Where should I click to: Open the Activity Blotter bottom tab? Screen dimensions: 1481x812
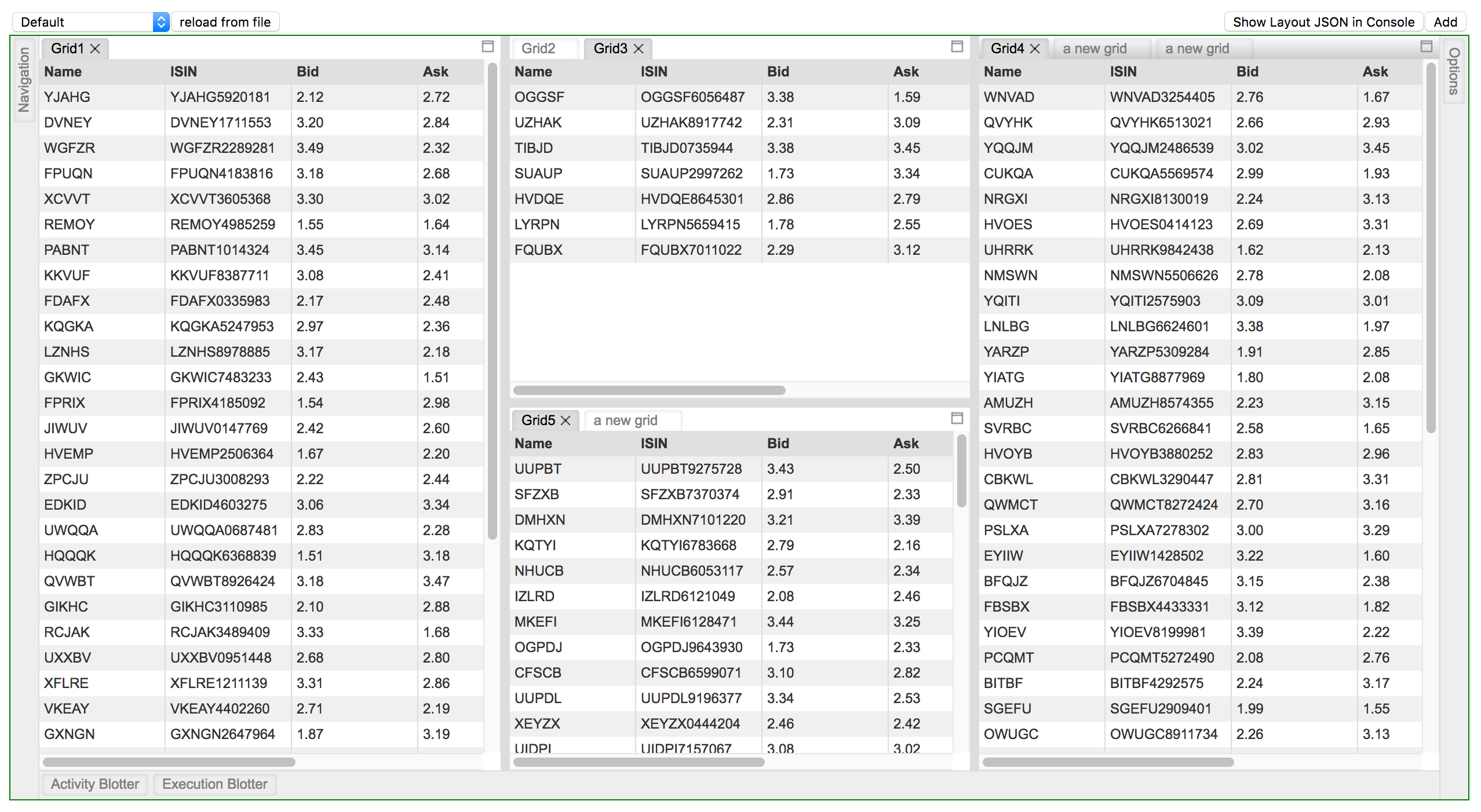click(95, 784)
